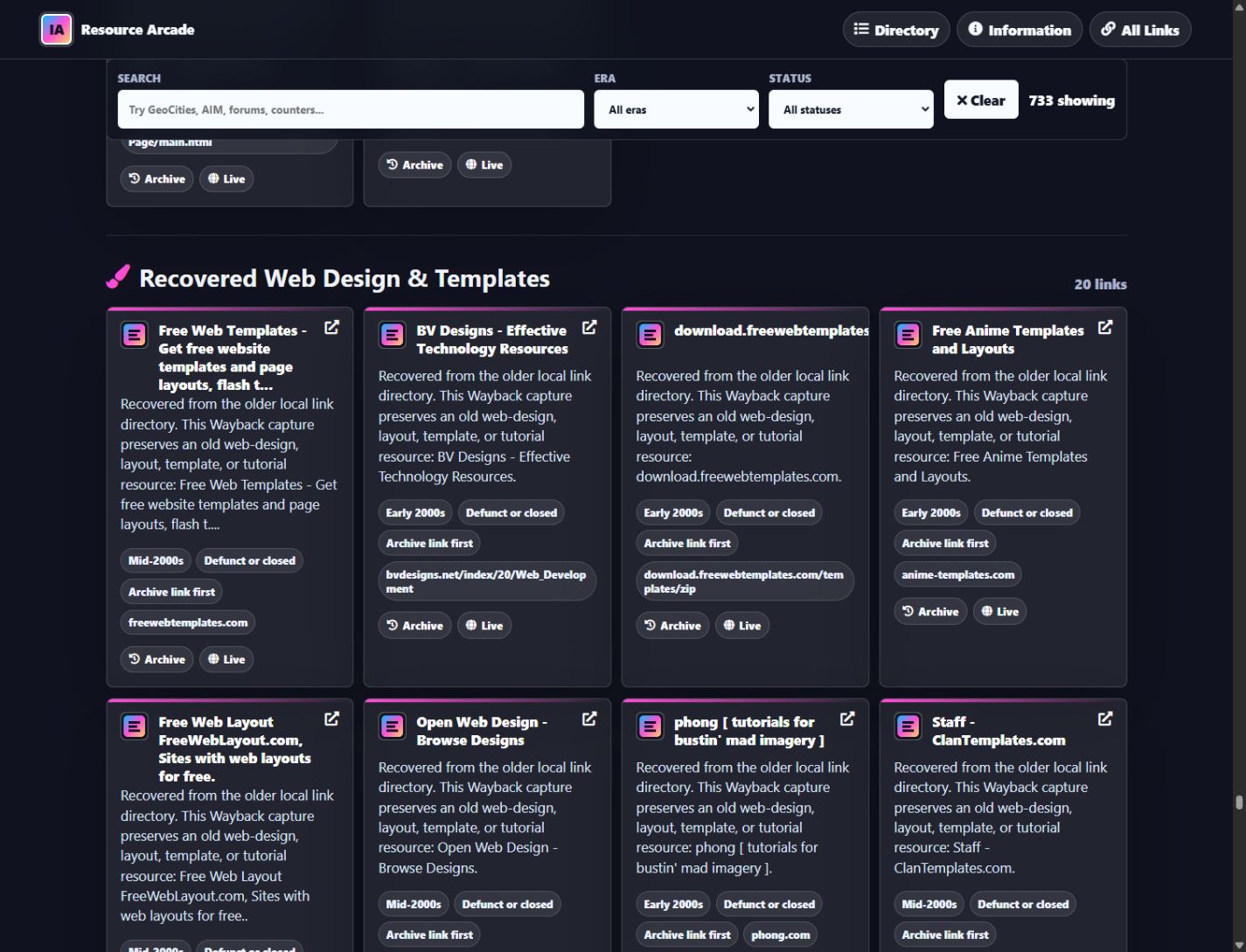
Task: Click Defunct or closed tag on Free Anime Templates card
Action: (x=1027, y=512)
